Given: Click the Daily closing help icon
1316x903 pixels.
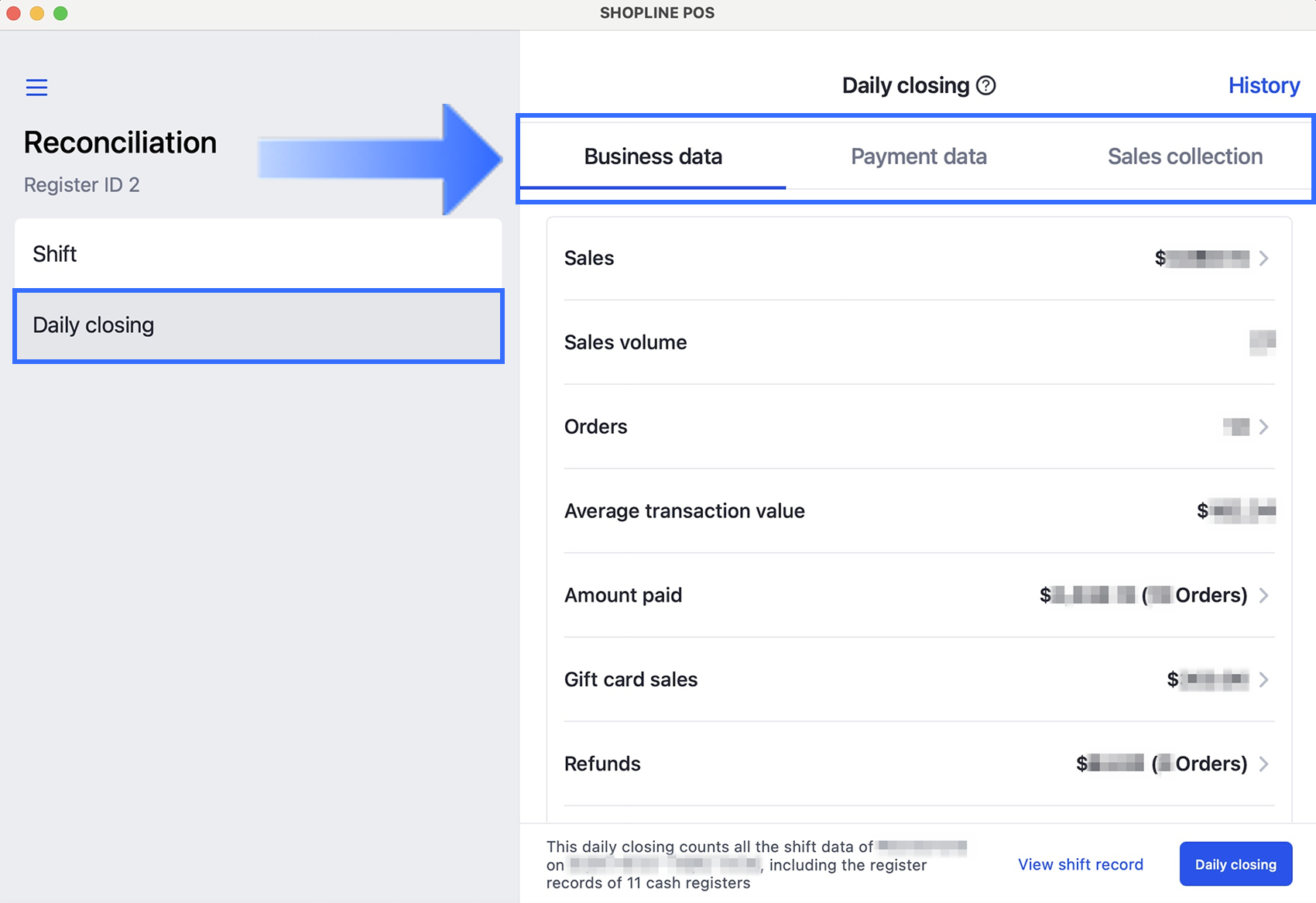Looking at the screenshot, I should 985,85.
